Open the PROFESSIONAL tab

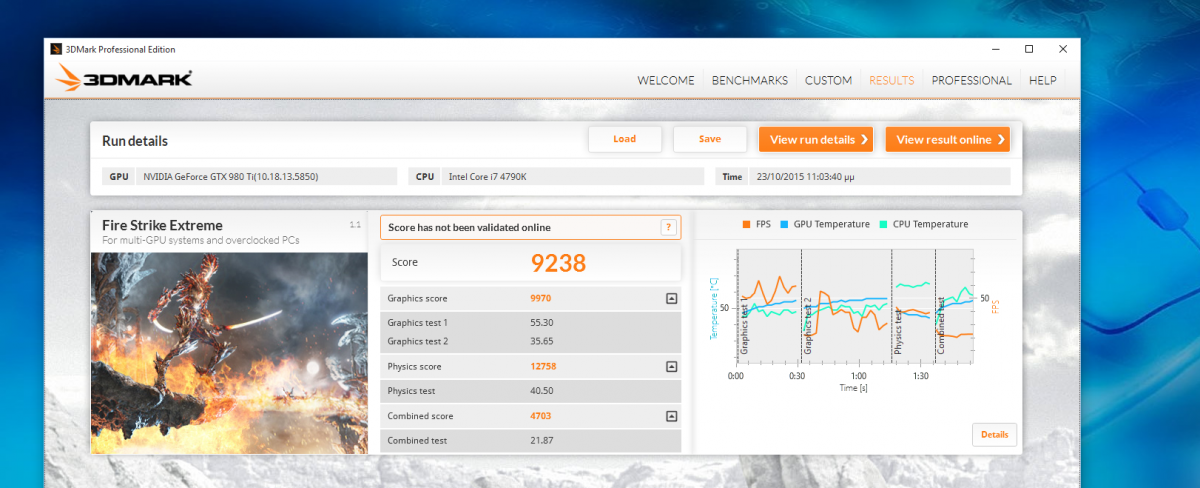[x=971, y=80]
